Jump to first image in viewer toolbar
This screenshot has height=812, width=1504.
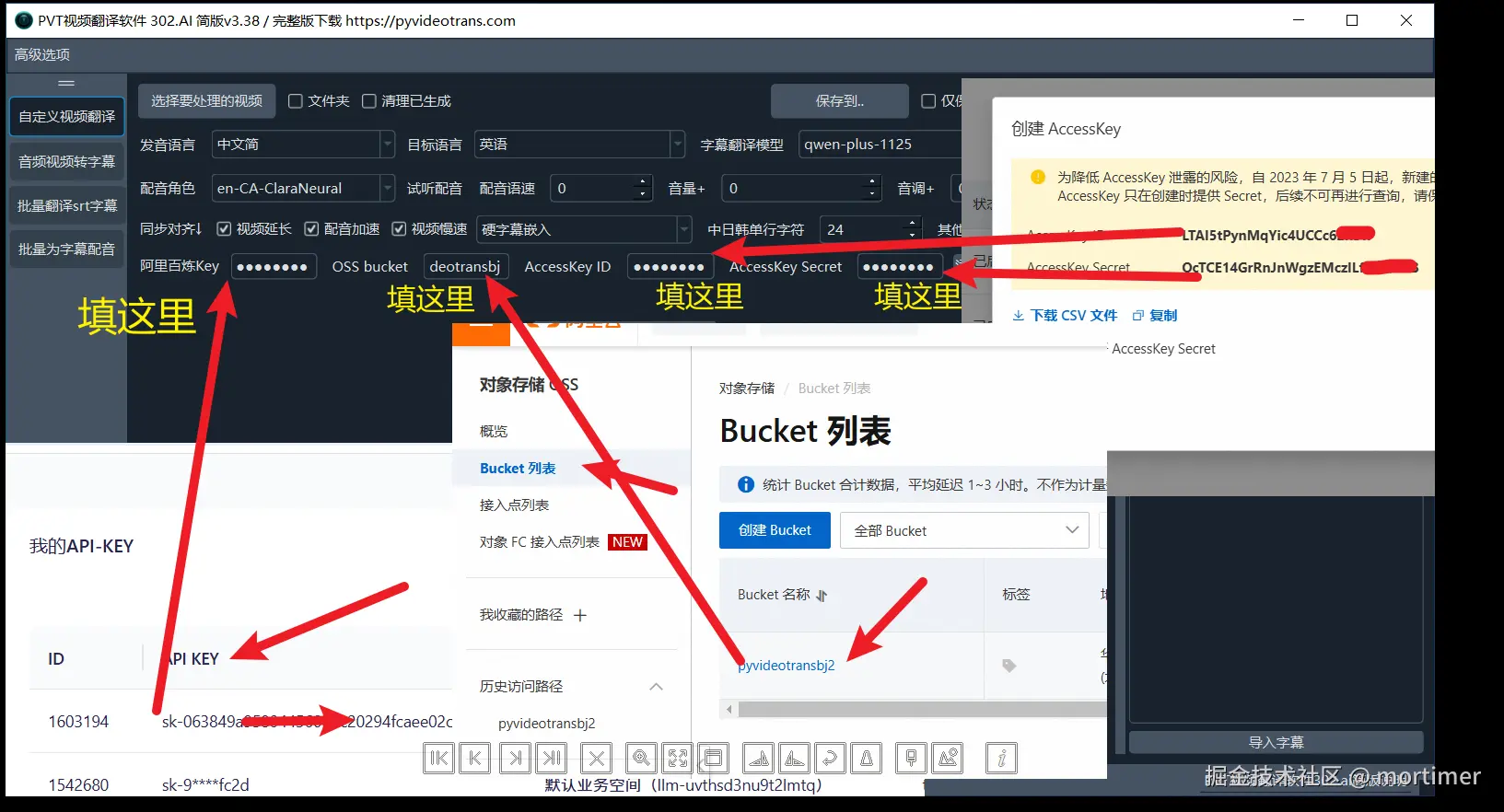[438, 759]
